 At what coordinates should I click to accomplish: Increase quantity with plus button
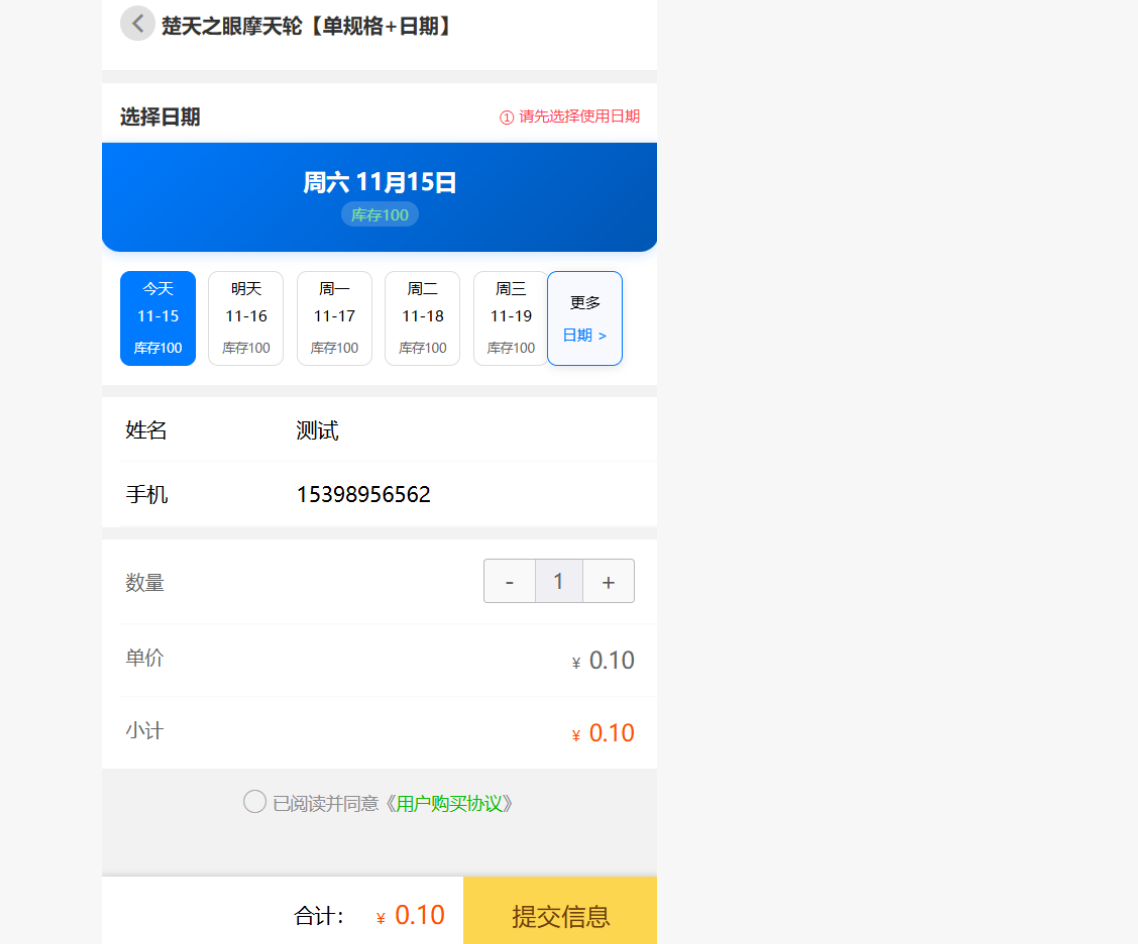(608, 581)
